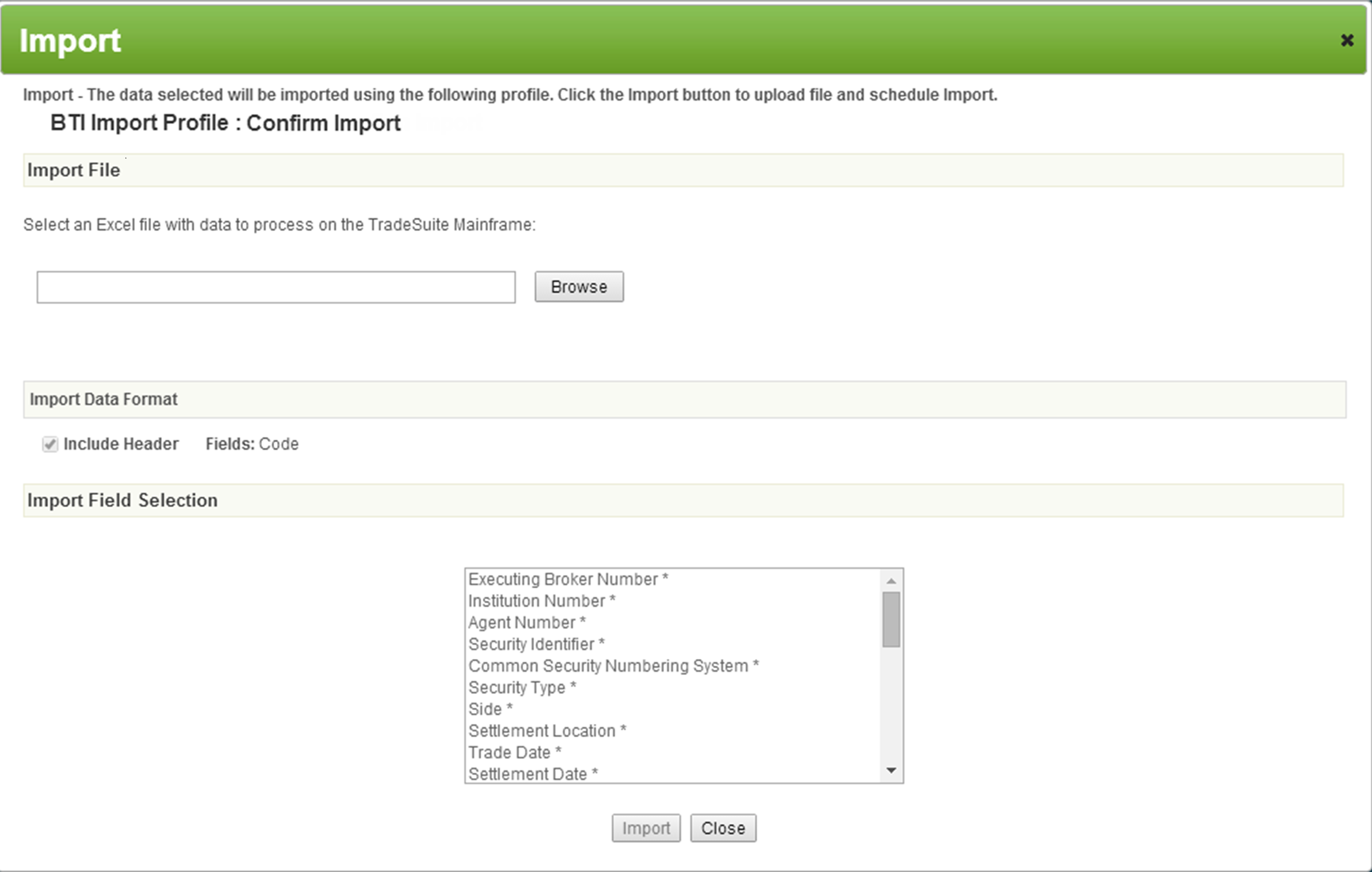Click the Close button

(x=722, y=828)
